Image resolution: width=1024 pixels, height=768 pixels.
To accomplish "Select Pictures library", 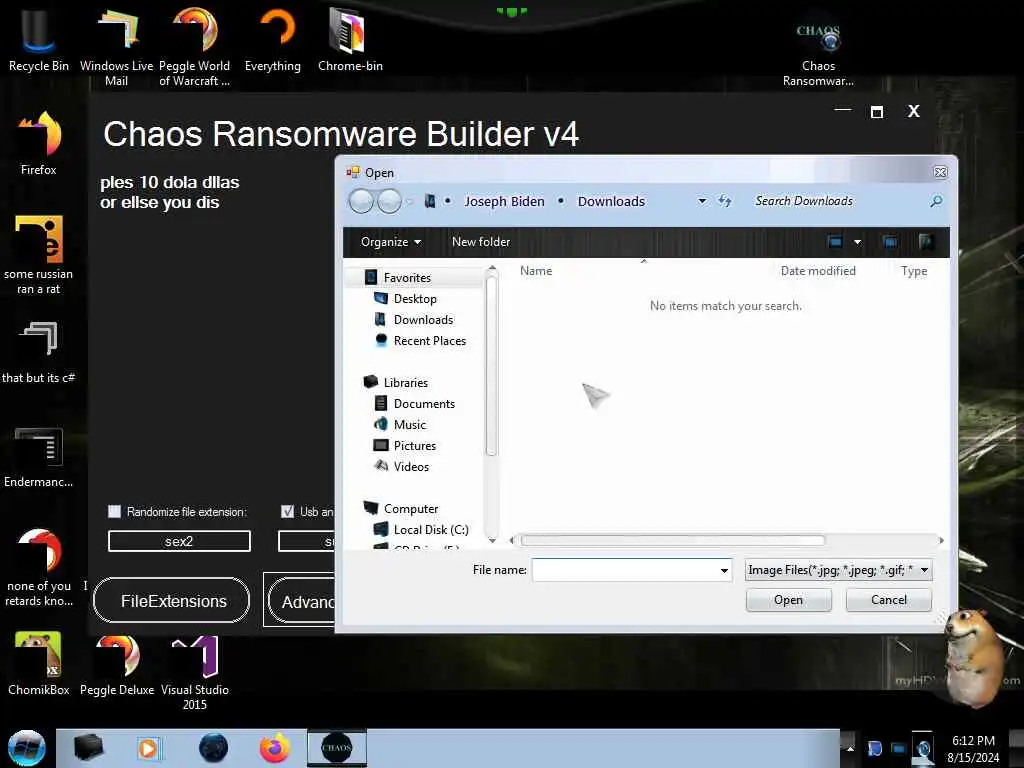I will point(415,445).
